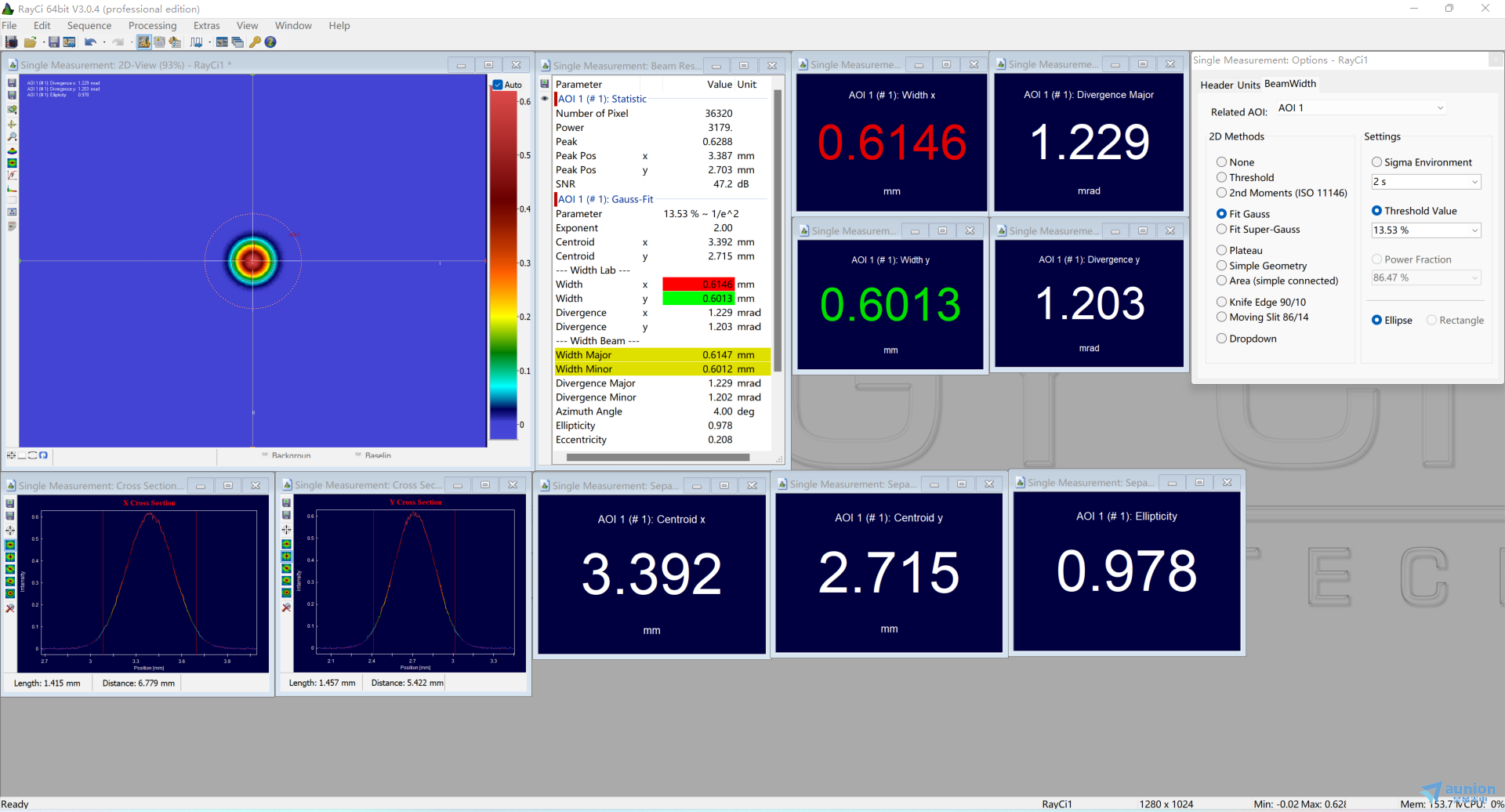This screenshot has height=812, width=1505.
Task: Click the red X delete icon in X Cross Section
Action: (x=10, y=608)
